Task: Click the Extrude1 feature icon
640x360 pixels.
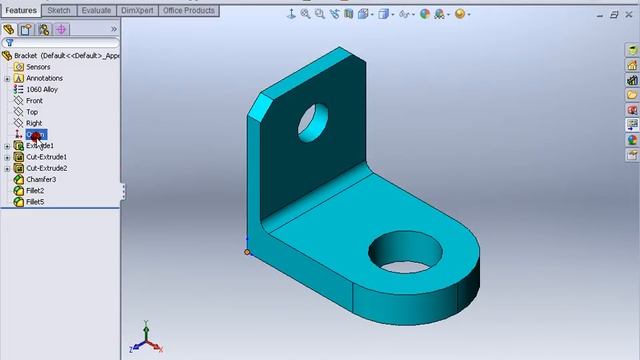Action: click(18, 145)
